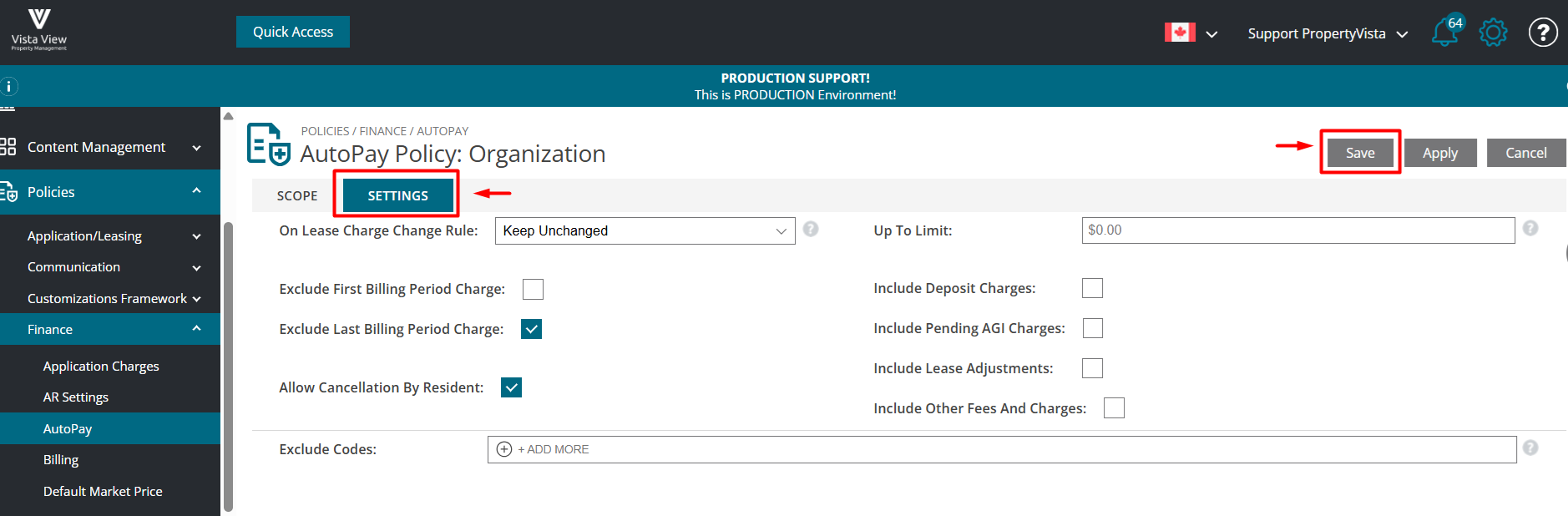This screenshot has width=1568, height=516.
Task: Check Include Other Fees And Charges
Action: coord(1114,407)
